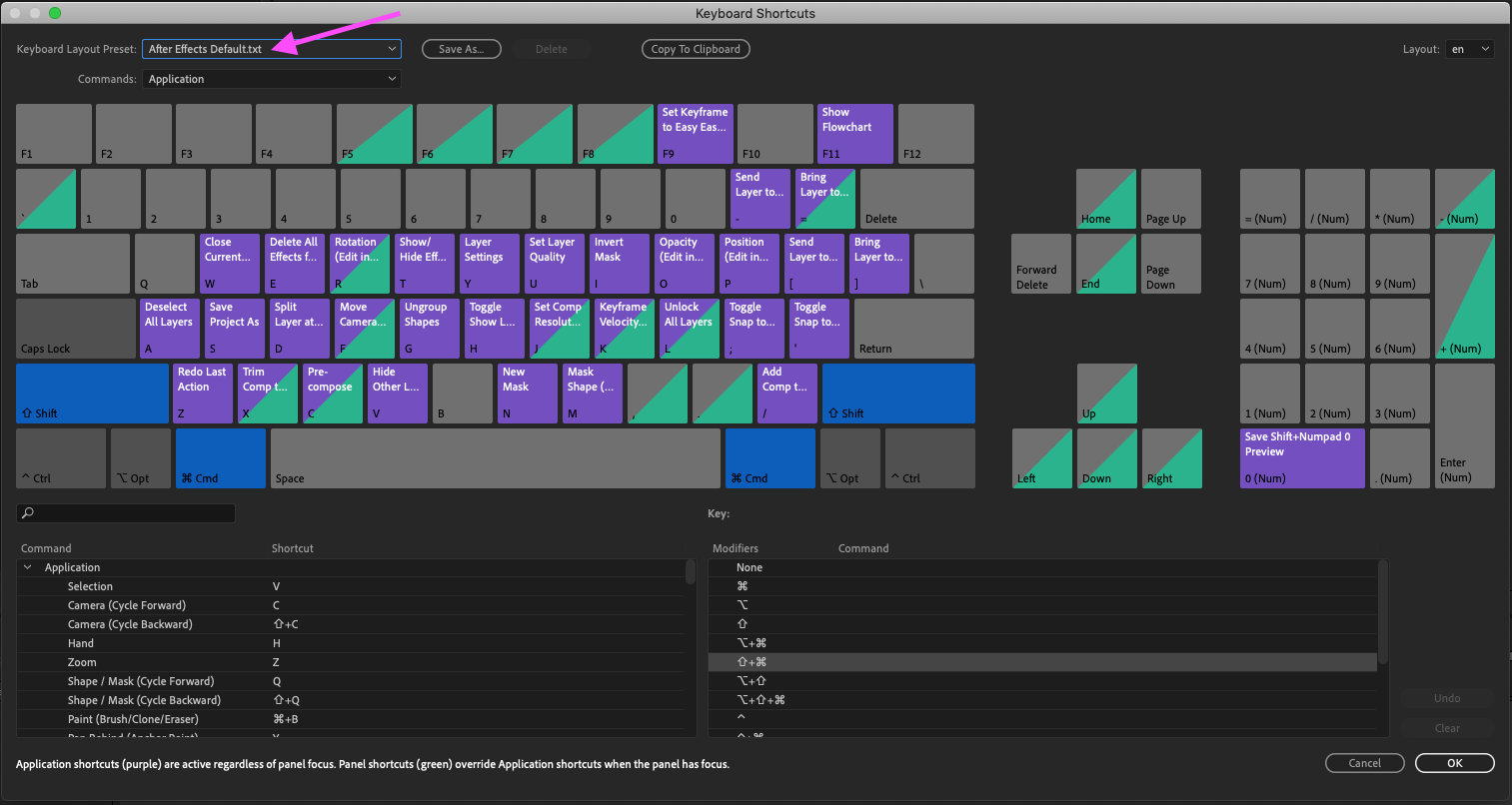Select the S key Save Project As
1512x805 pixels.
[235, 329]
